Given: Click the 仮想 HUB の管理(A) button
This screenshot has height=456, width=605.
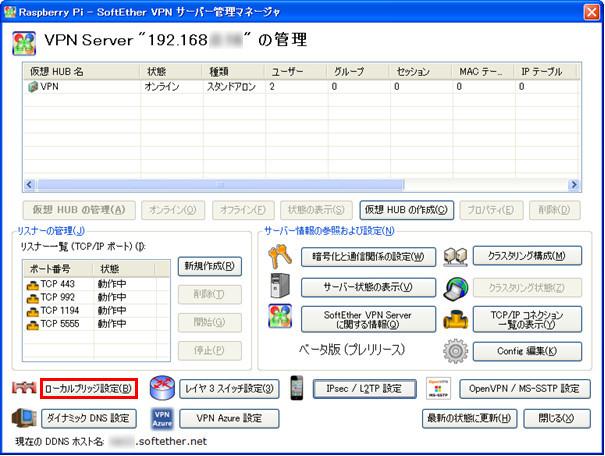Looking at the screenshot, I should [79, 210].
